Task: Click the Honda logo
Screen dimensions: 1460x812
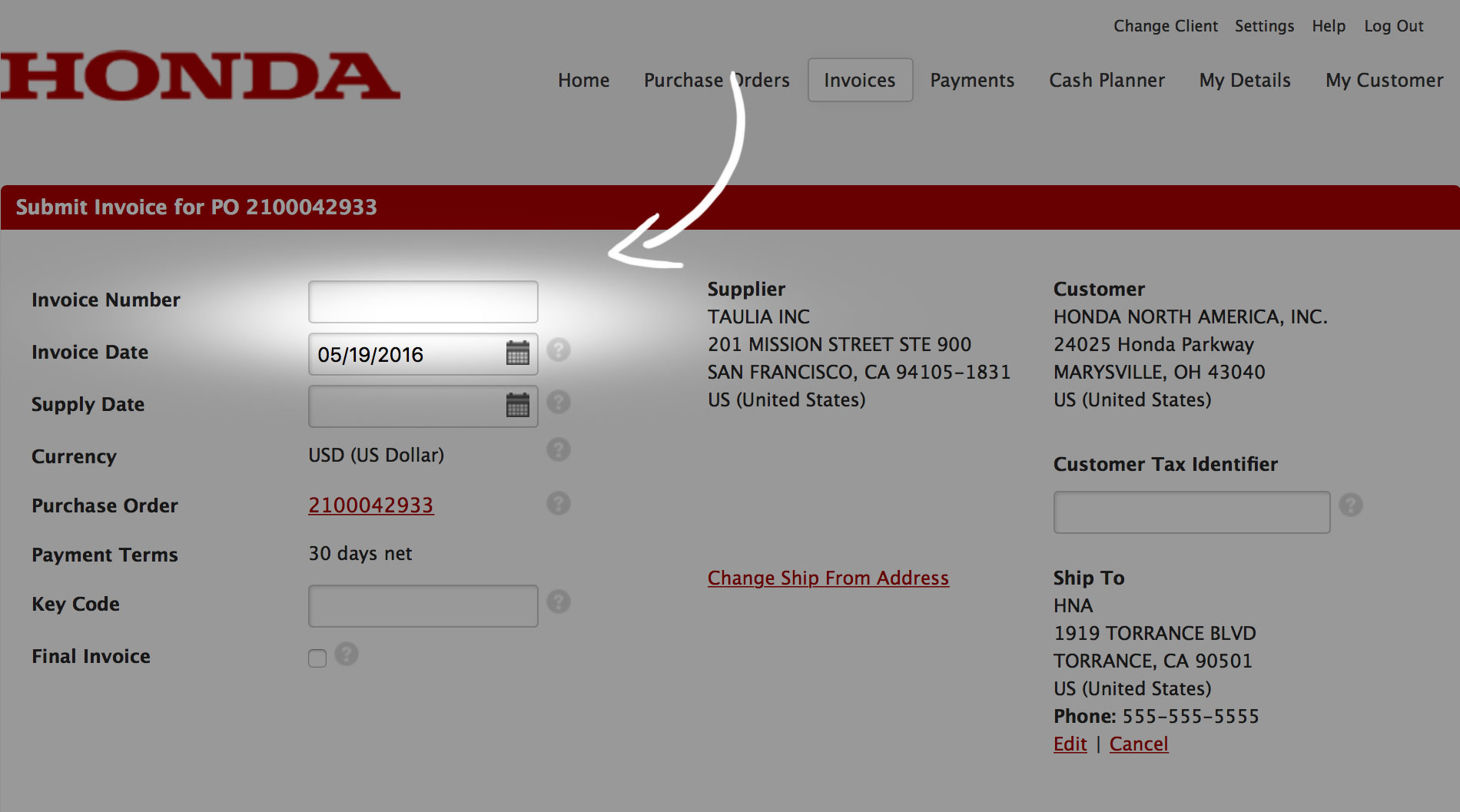Action: point(200,76)
